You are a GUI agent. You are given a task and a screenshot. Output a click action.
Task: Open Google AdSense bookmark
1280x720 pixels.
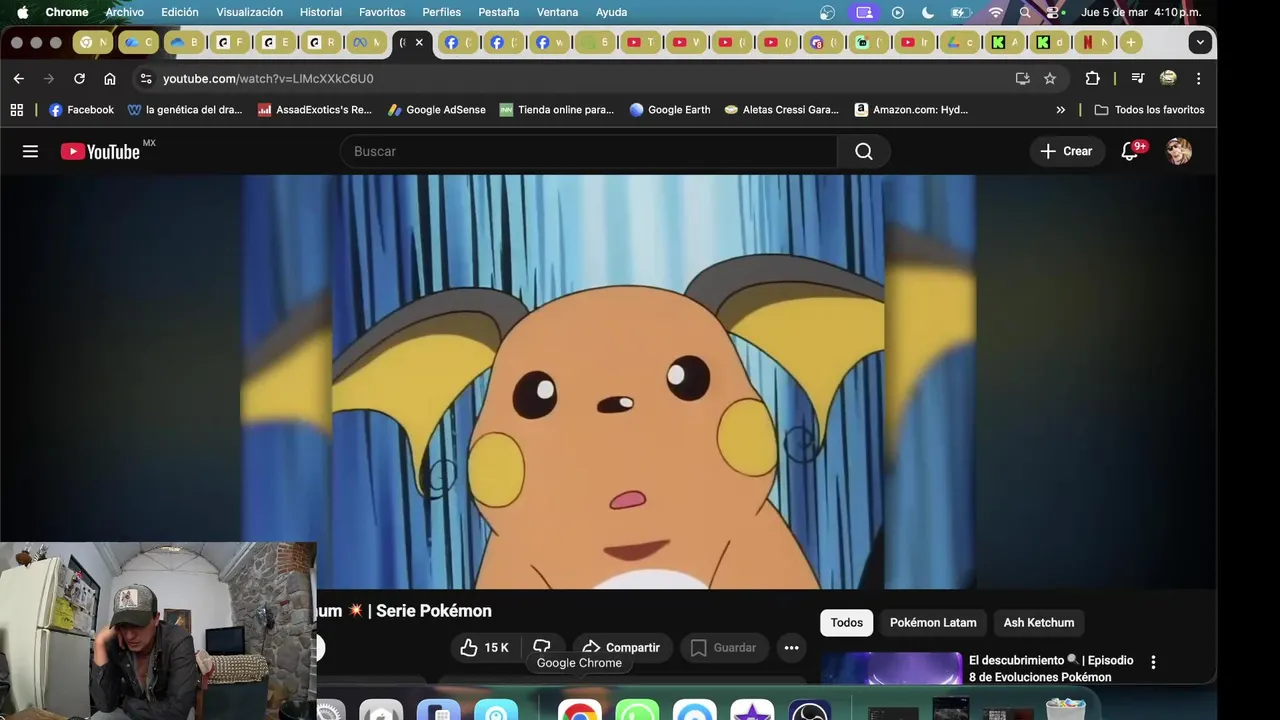436,110
